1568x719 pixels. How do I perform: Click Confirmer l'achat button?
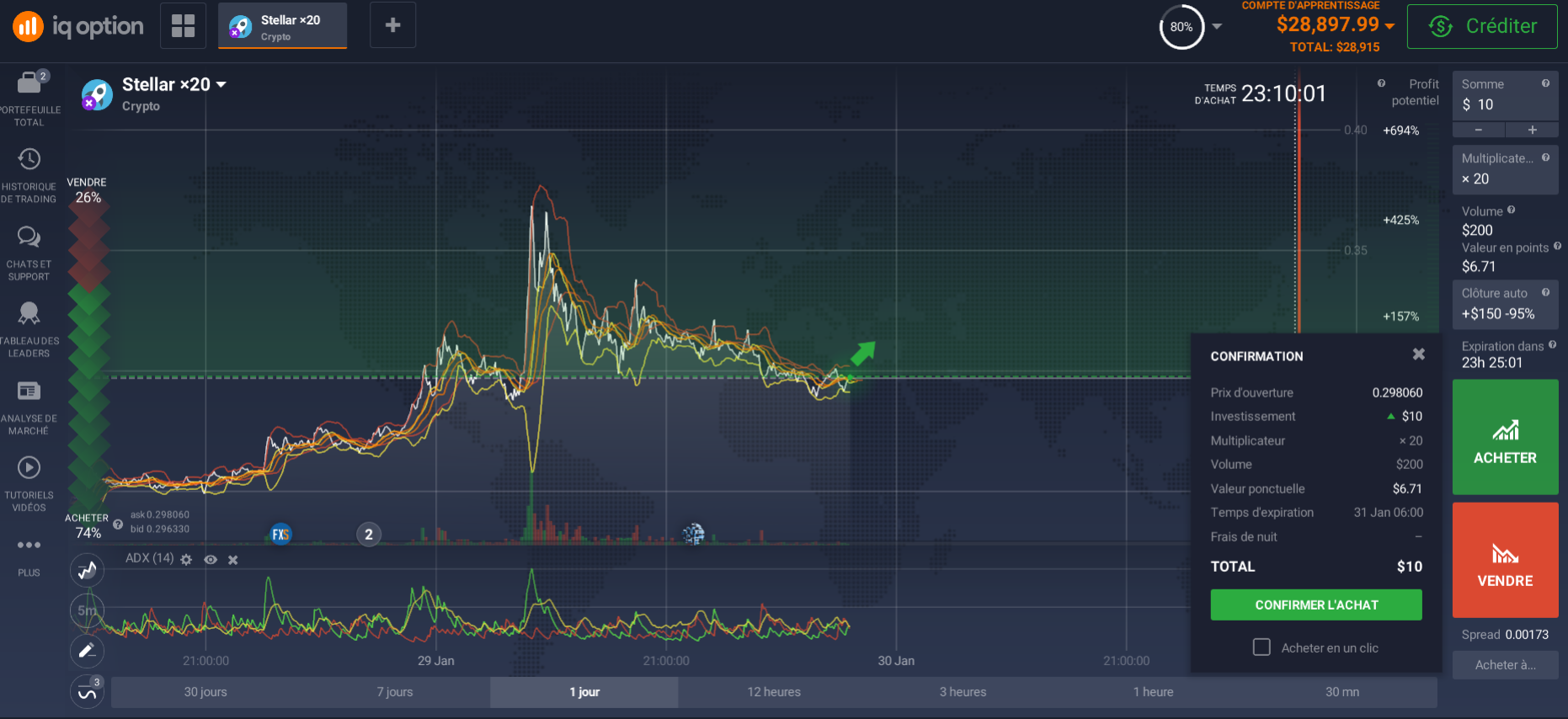1316,604
